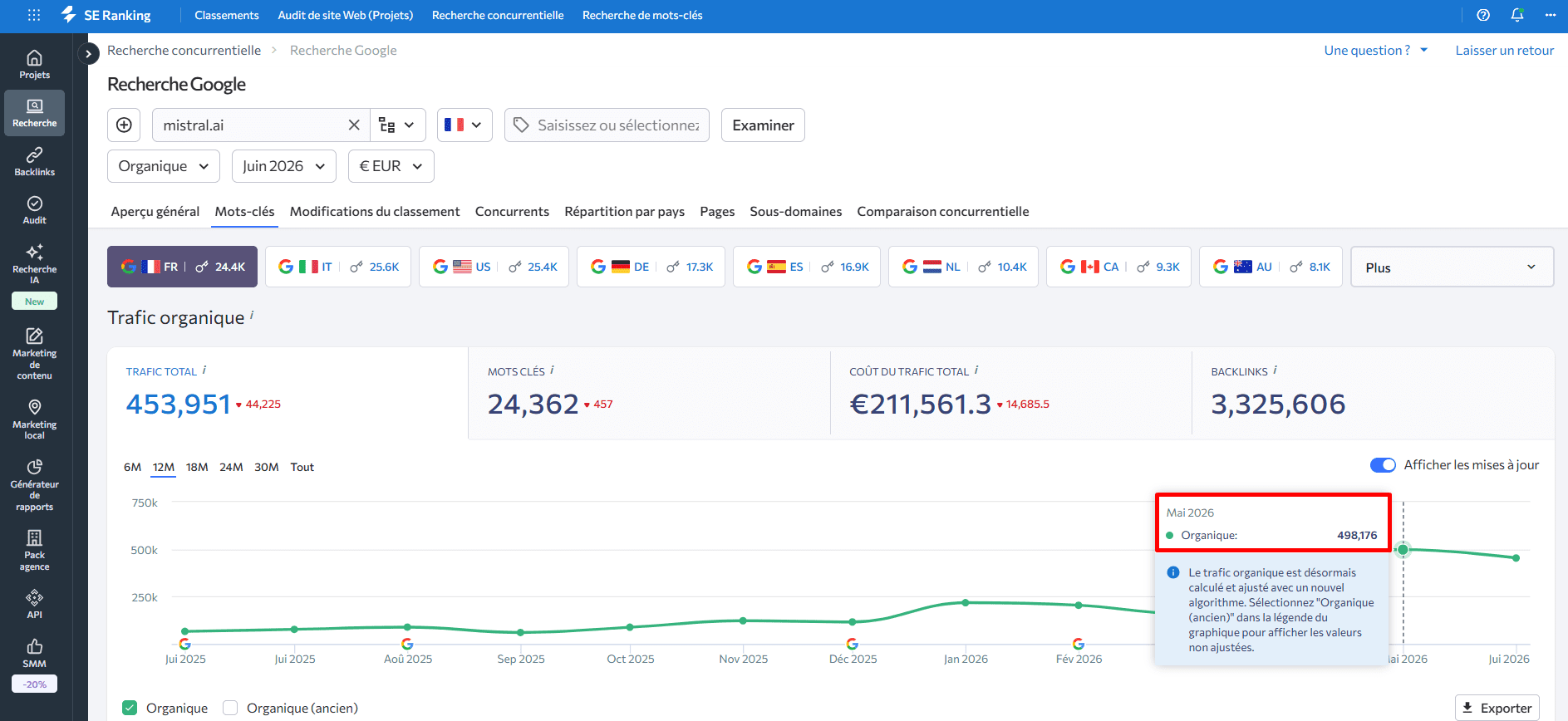The image size is (1568, 721).
Task: Uncheck the Organique legend checkbox
Action: click(x=130, y=708)
